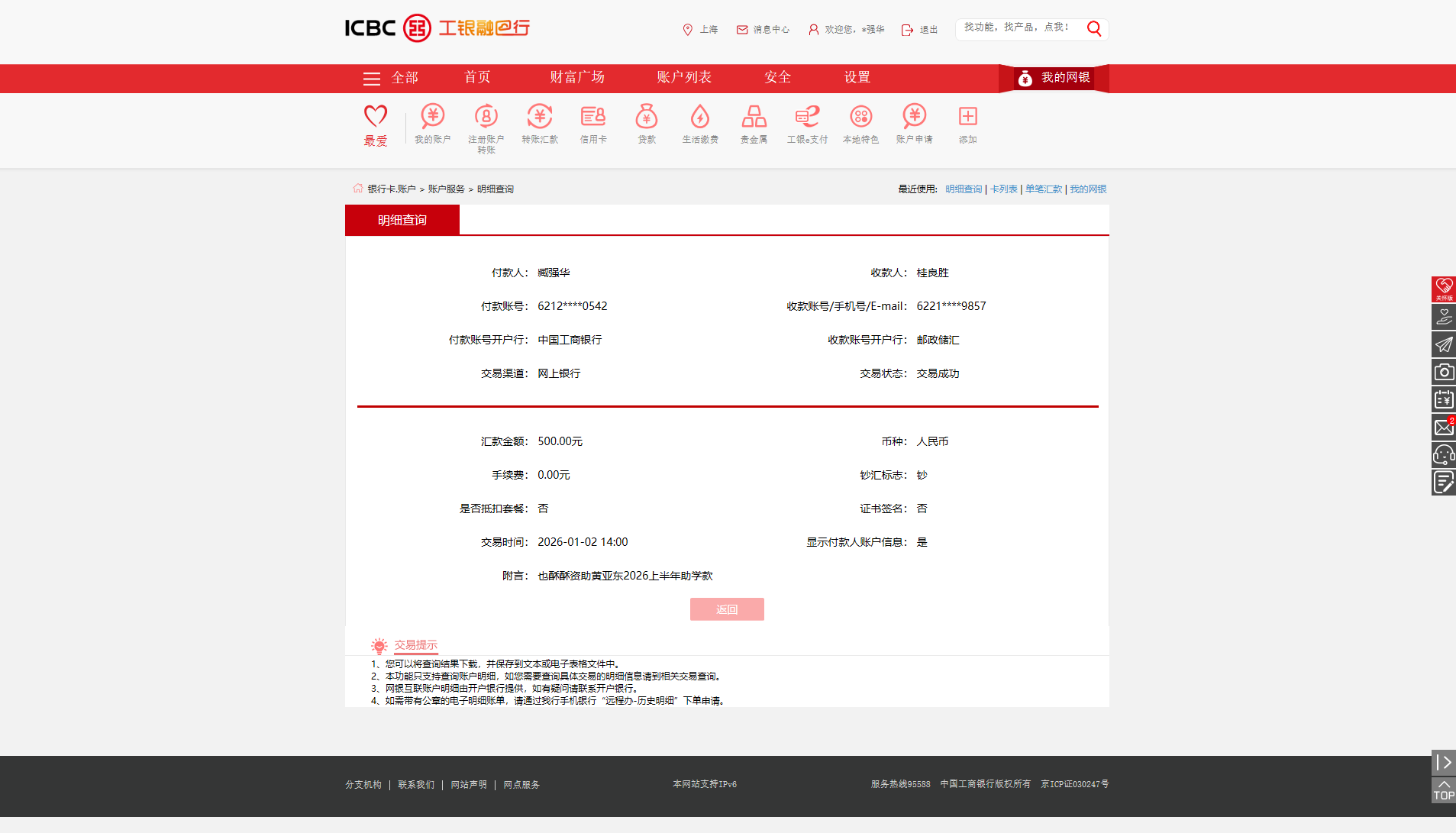Screen dimensions: 1456x833
Task: Click inside the search input field
Action: [1021, 28]
